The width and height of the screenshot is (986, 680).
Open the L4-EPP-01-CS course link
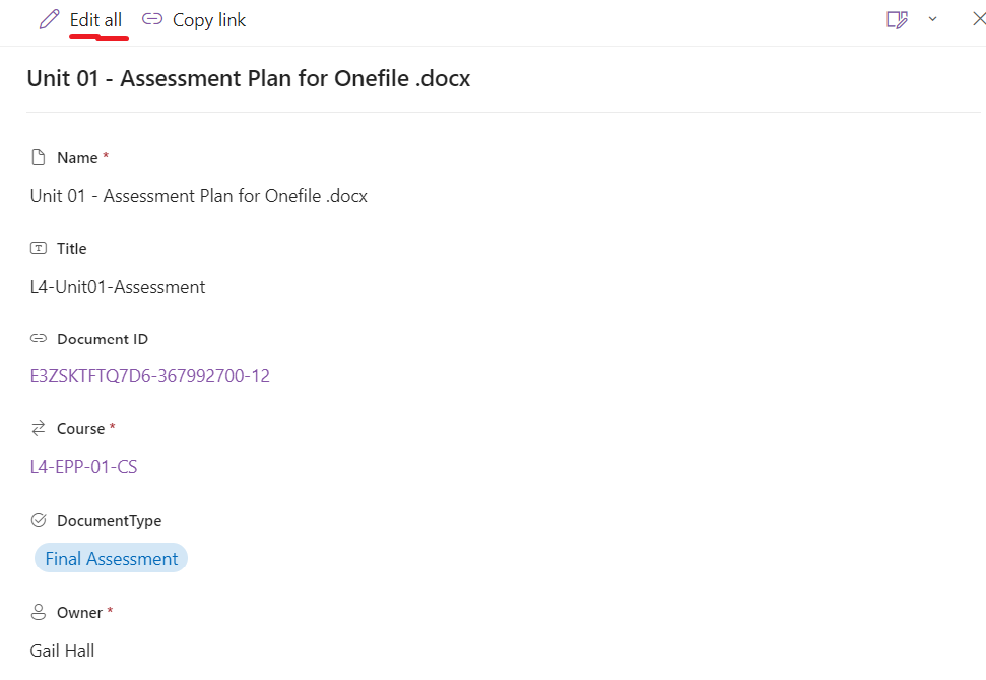[84, 467]
